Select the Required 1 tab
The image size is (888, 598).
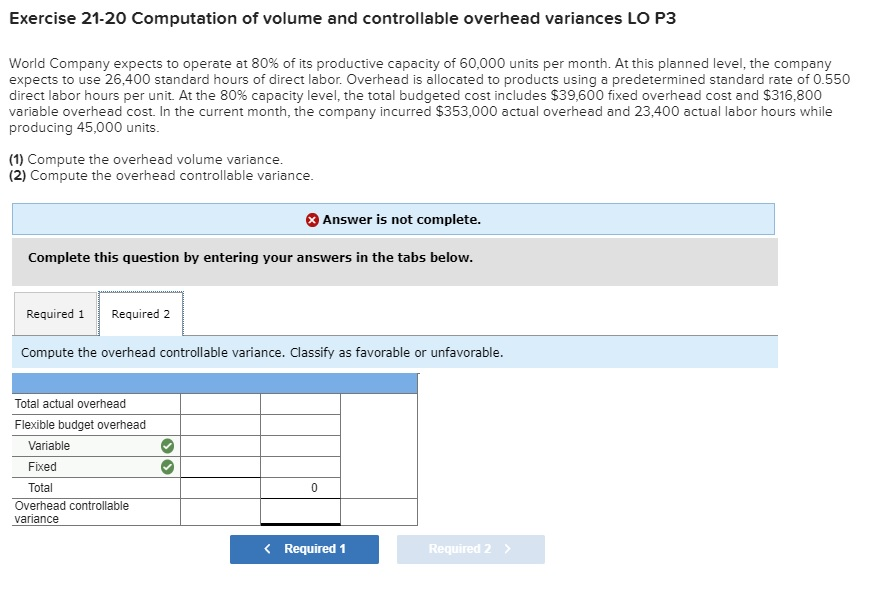[x=54, y=313]
